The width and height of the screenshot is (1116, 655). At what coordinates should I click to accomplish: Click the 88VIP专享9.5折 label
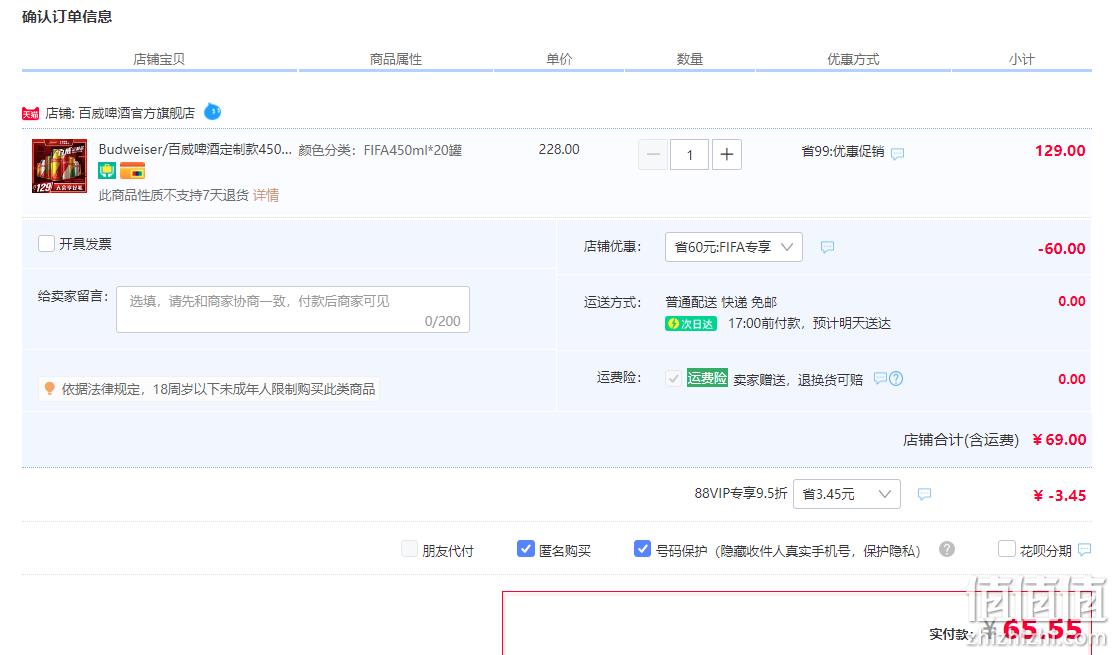(741, 493)
